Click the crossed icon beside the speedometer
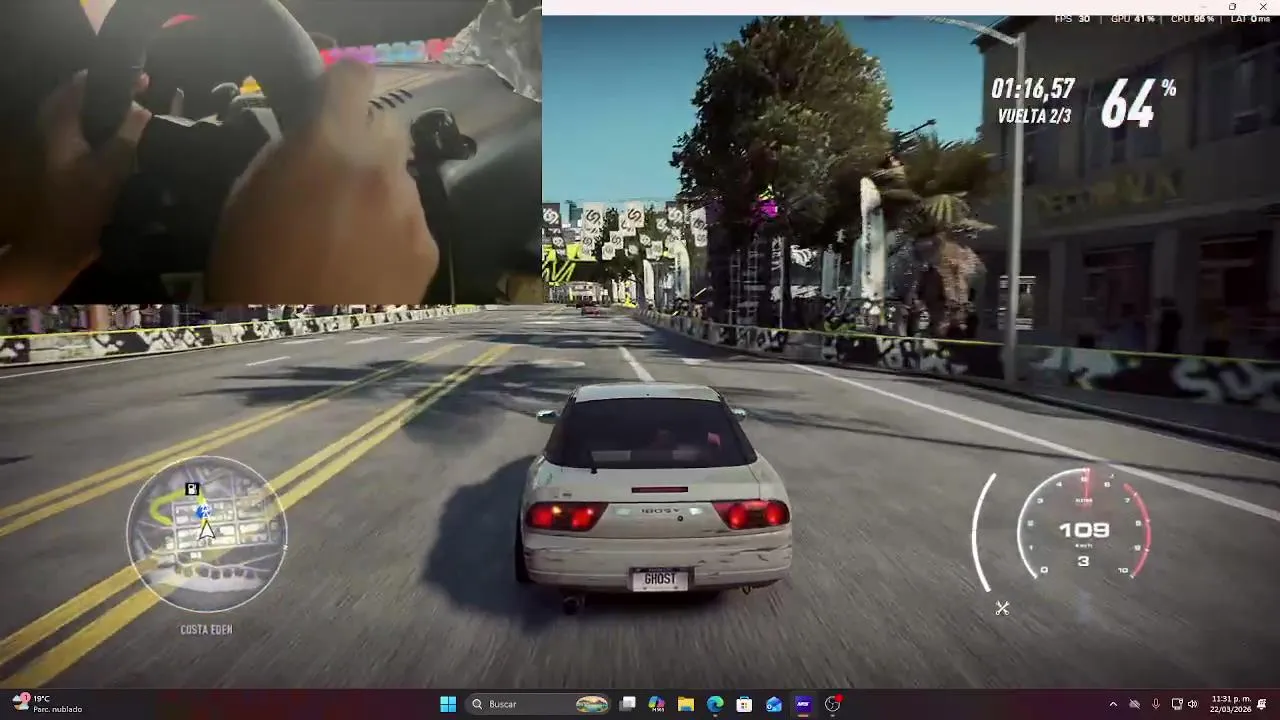The image size is (1280, 720). 1002,607
